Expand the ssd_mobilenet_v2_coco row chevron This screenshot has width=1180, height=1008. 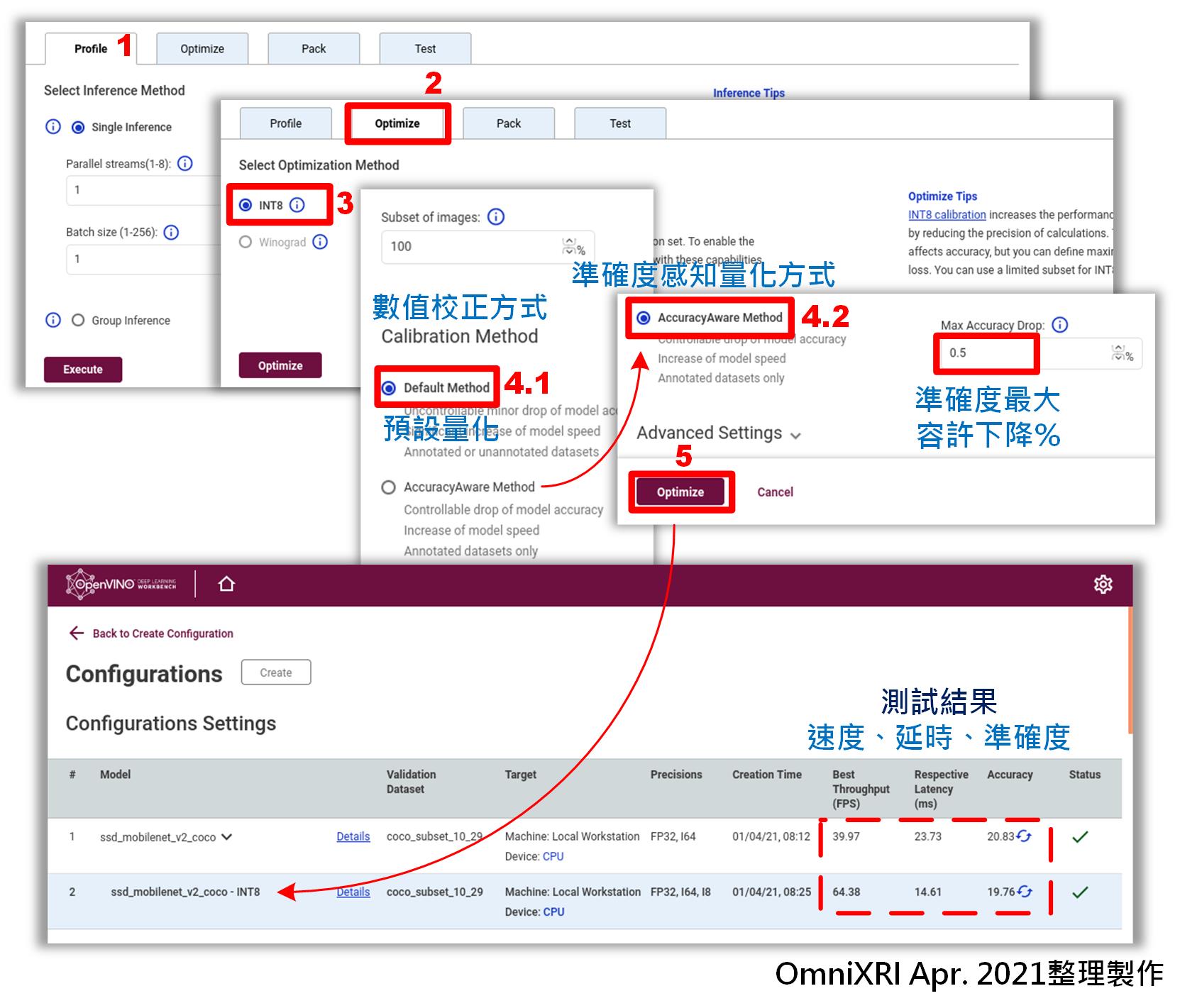click(x=226, y=837)
